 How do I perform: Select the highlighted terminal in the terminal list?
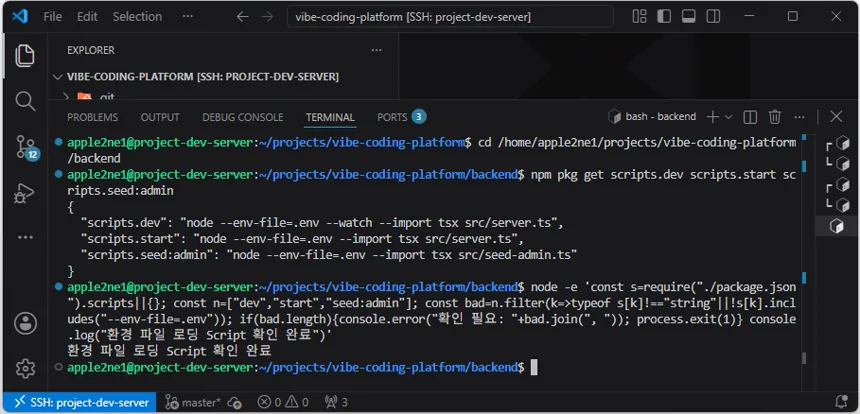(x=836, y=226)
